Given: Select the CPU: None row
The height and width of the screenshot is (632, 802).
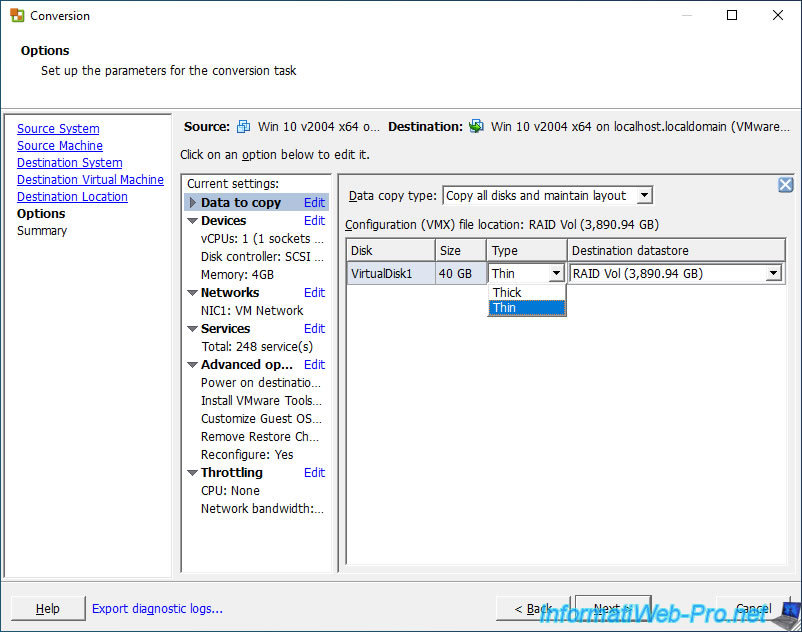Looking at the screenshot, I should 230,491.
